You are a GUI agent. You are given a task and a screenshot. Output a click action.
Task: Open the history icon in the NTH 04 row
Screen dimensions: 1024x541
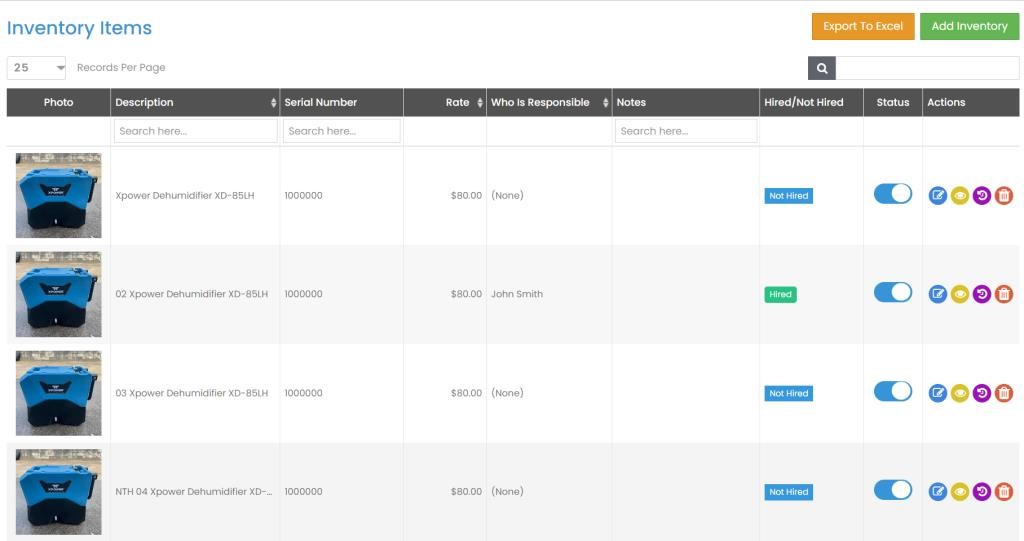click(x=982, y=491)
